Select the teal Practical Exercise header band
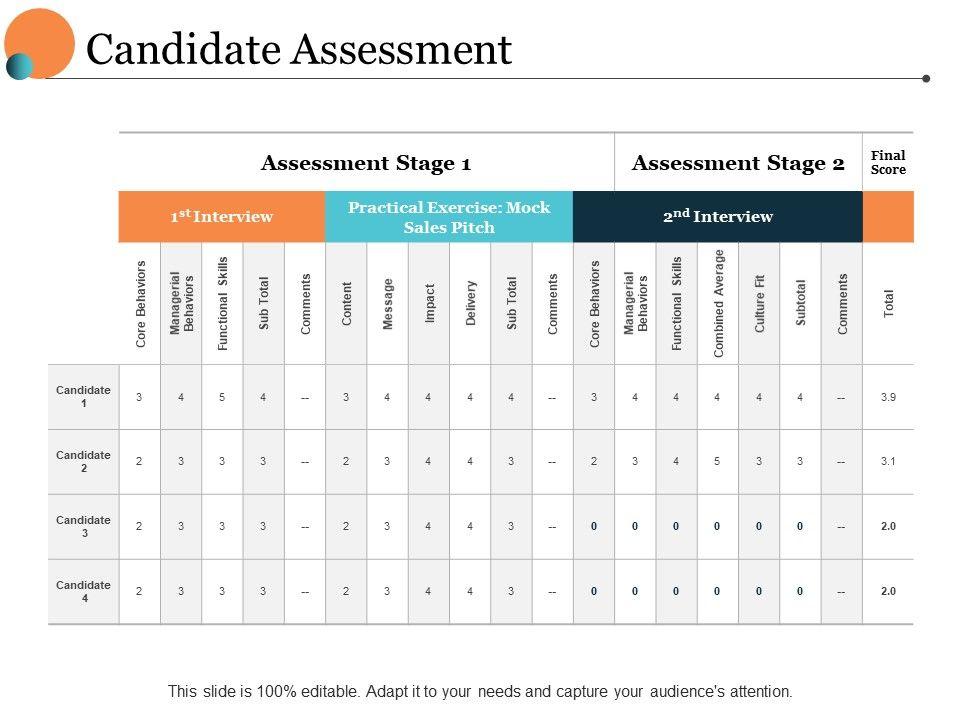960x720 pixels. (449, 216)
